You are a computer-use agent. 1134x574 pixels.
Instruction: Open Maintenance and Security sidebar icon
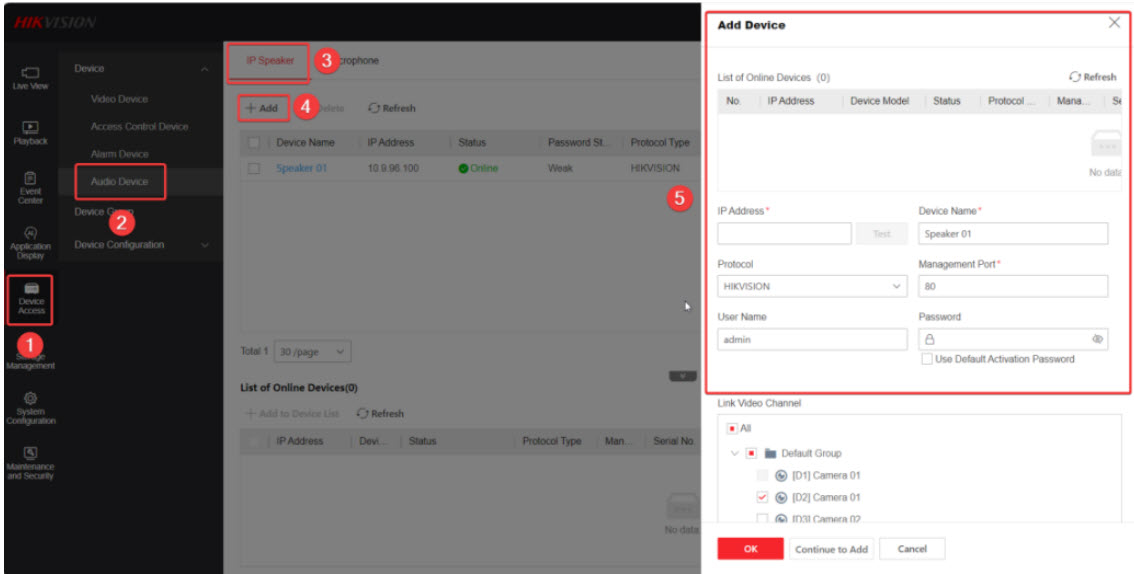click(x=30, y=462)
